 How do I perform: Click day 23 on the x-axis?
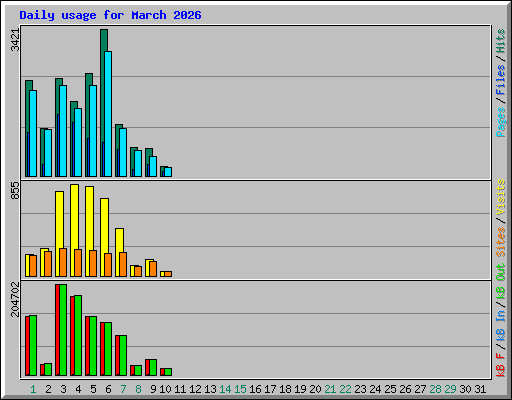[x=360, y=389]
